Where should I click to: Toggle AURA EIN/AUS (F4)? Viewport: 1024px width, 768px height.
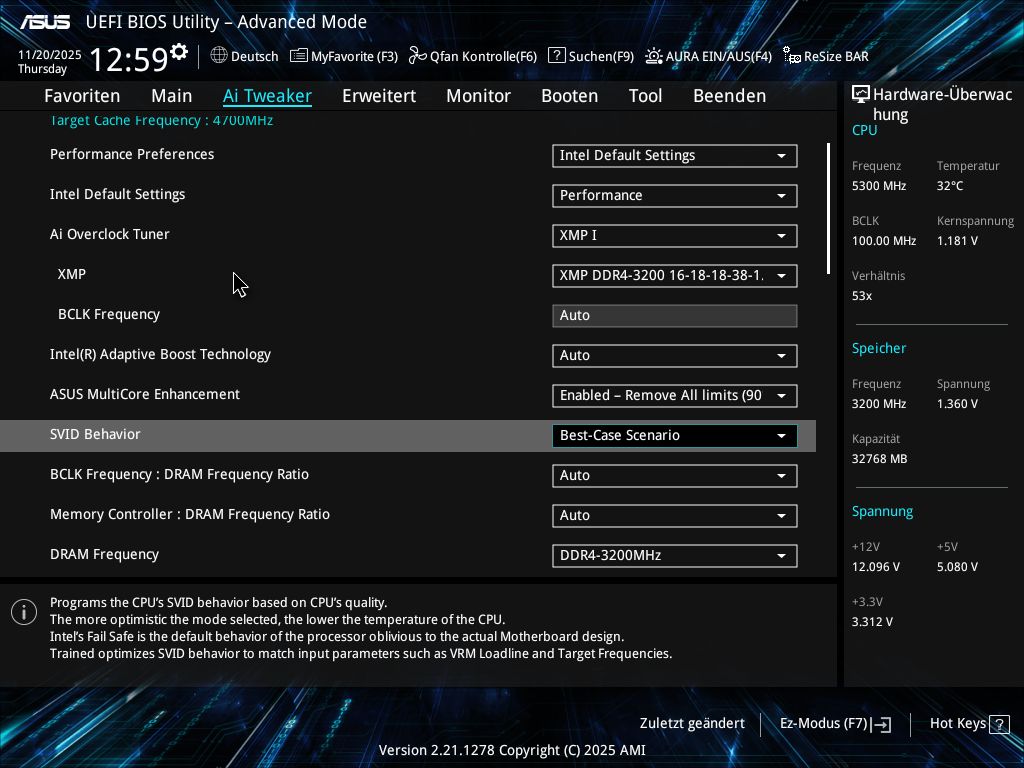[709, 56]
